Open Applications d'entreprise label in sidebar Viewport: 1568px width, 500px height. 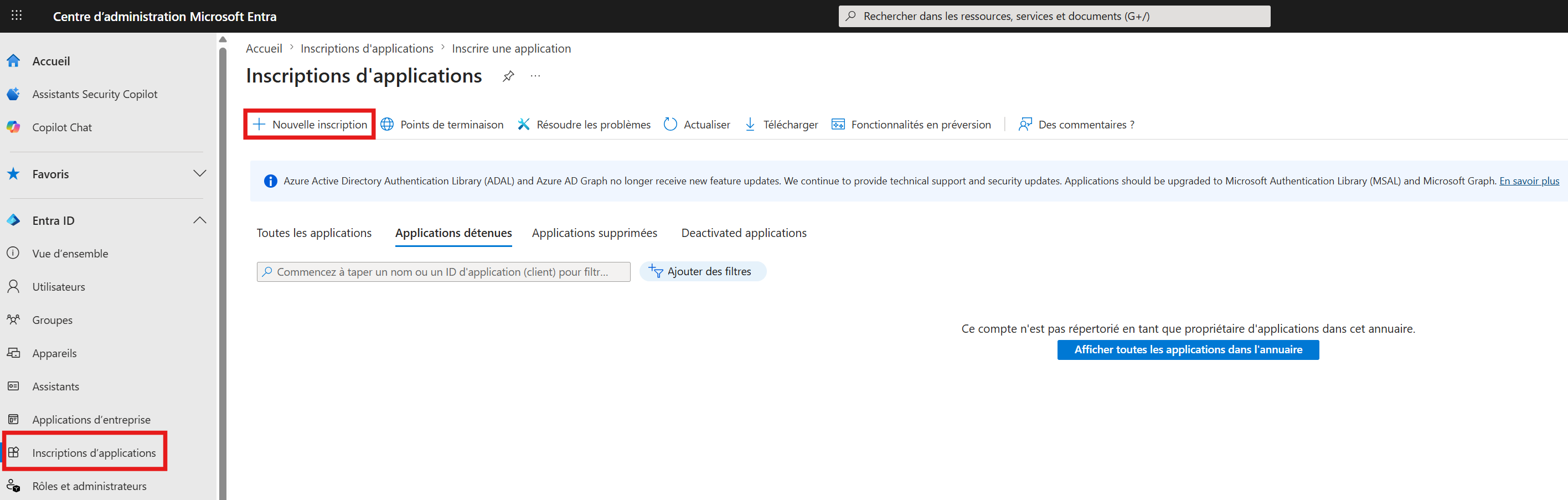click(x=91, y=420)
